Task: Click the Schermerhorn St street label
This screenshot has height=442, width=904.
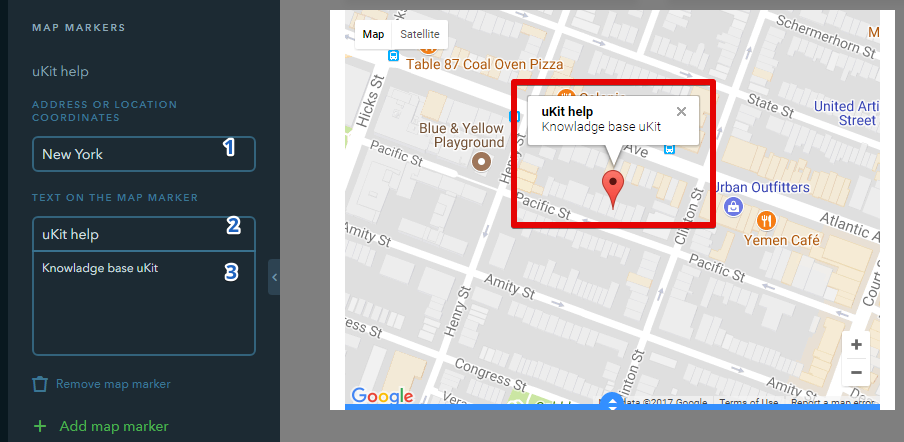Action: pos(826,36)
